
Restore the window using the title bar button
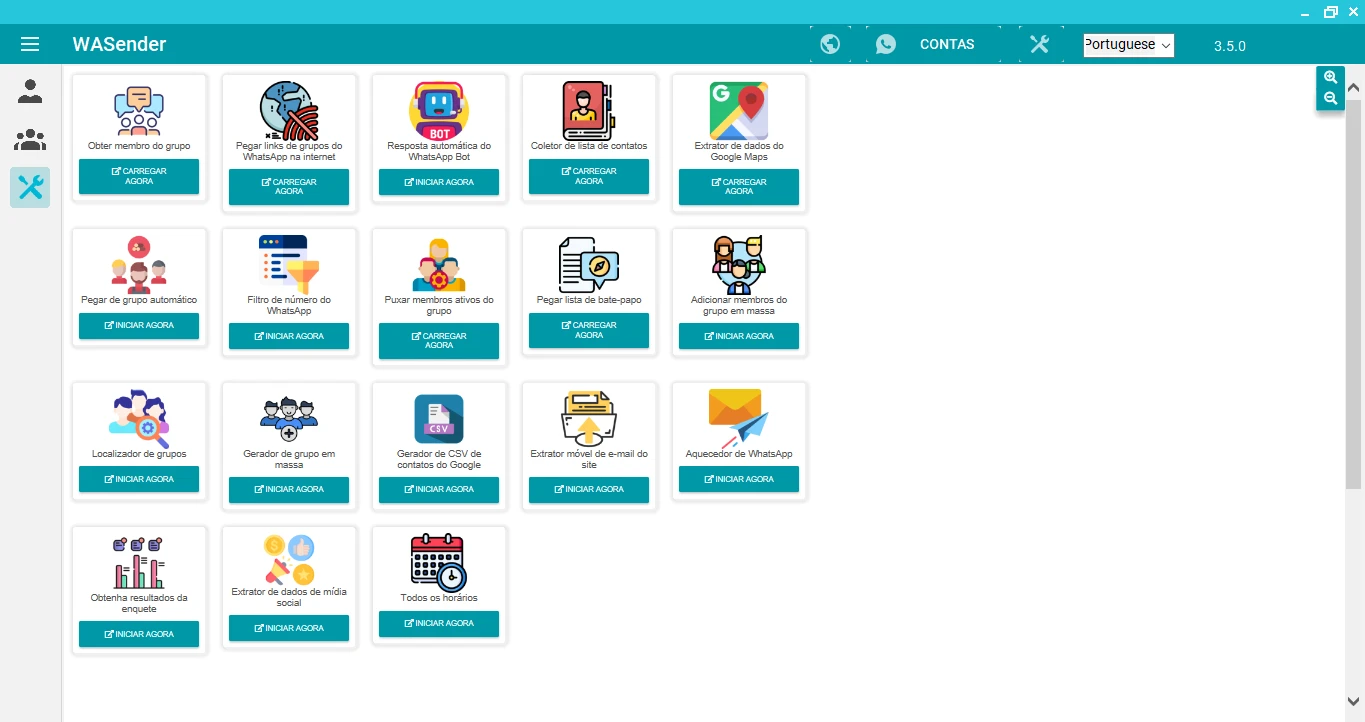coord(1330,12)
